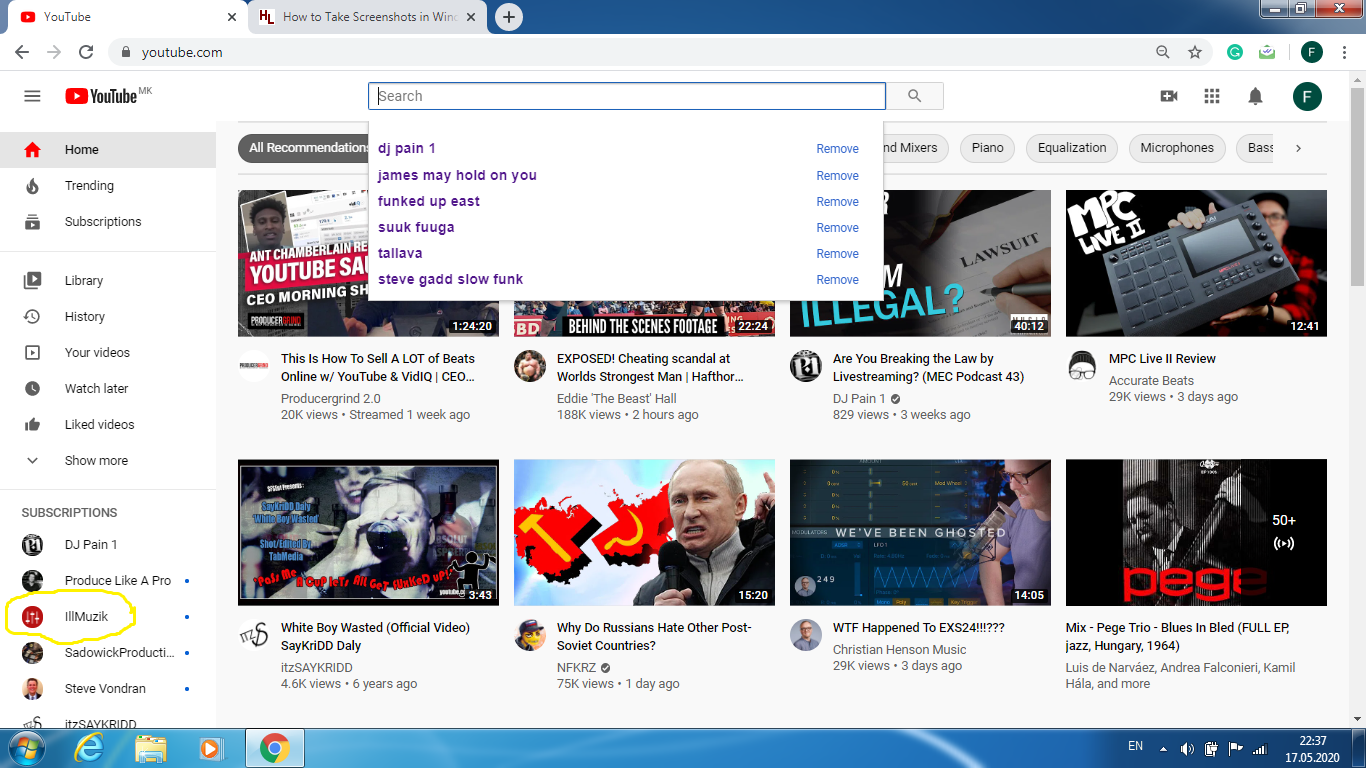Open the Windows Start button
Image resolution: width=1366 pixels, height=768 pixels.
(x=25, y=748)
